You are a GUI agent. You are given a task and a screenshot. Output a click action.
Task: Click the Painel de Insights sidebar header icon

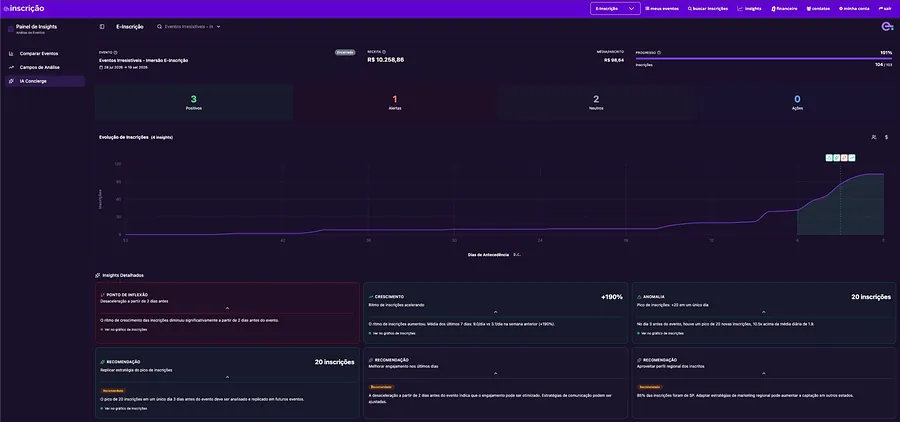tap(11, 29)
